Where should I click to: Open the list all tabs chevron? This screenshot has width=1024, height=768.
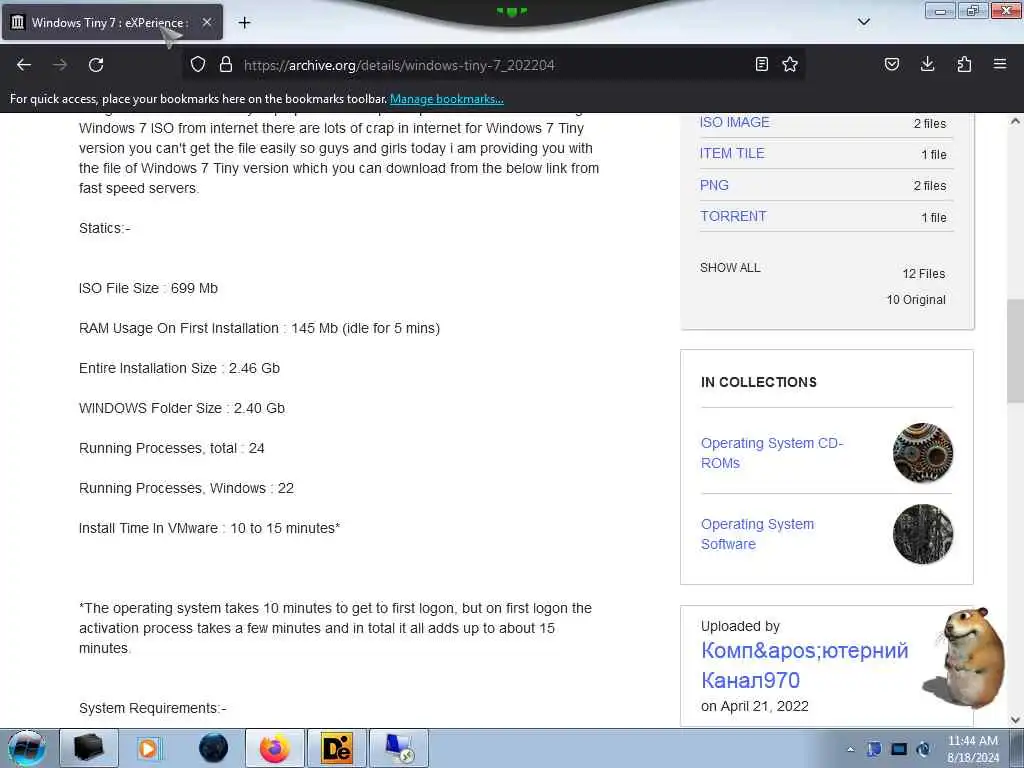(x=863, y=22)
